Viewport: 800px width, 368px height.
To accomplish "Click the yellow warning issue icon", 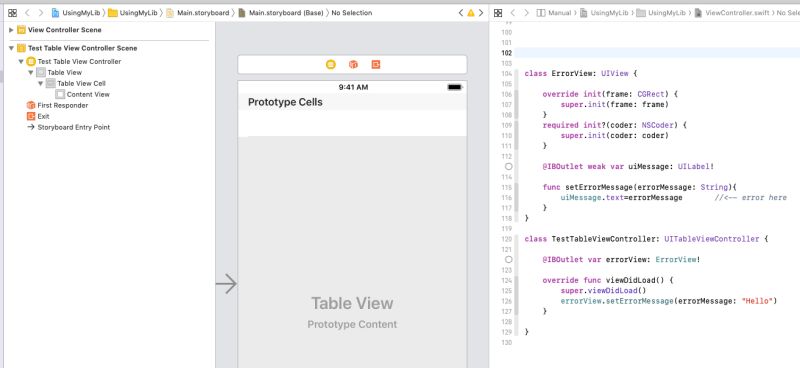I will (471, 13).
